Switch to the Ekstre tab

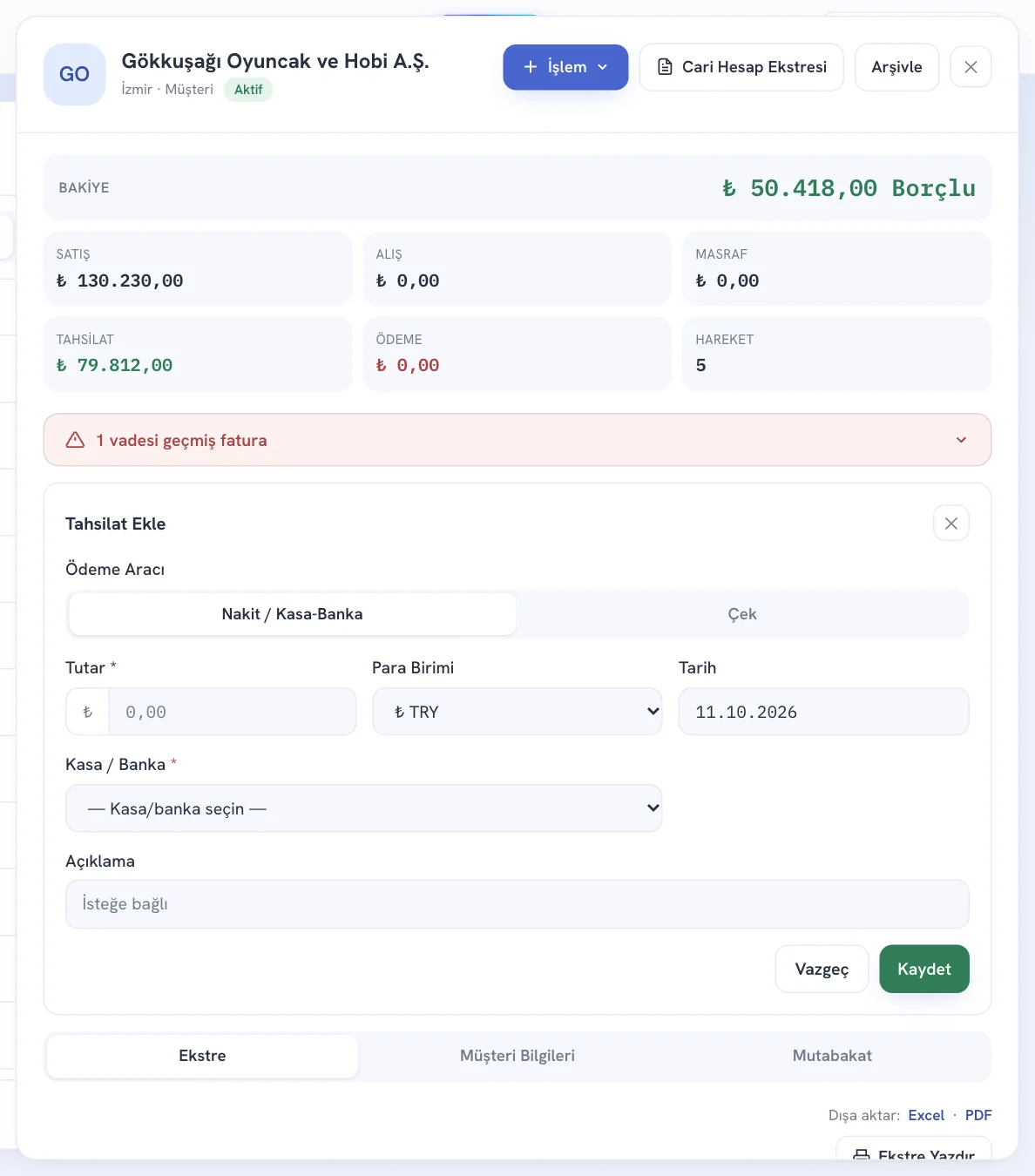[202, 1056]
